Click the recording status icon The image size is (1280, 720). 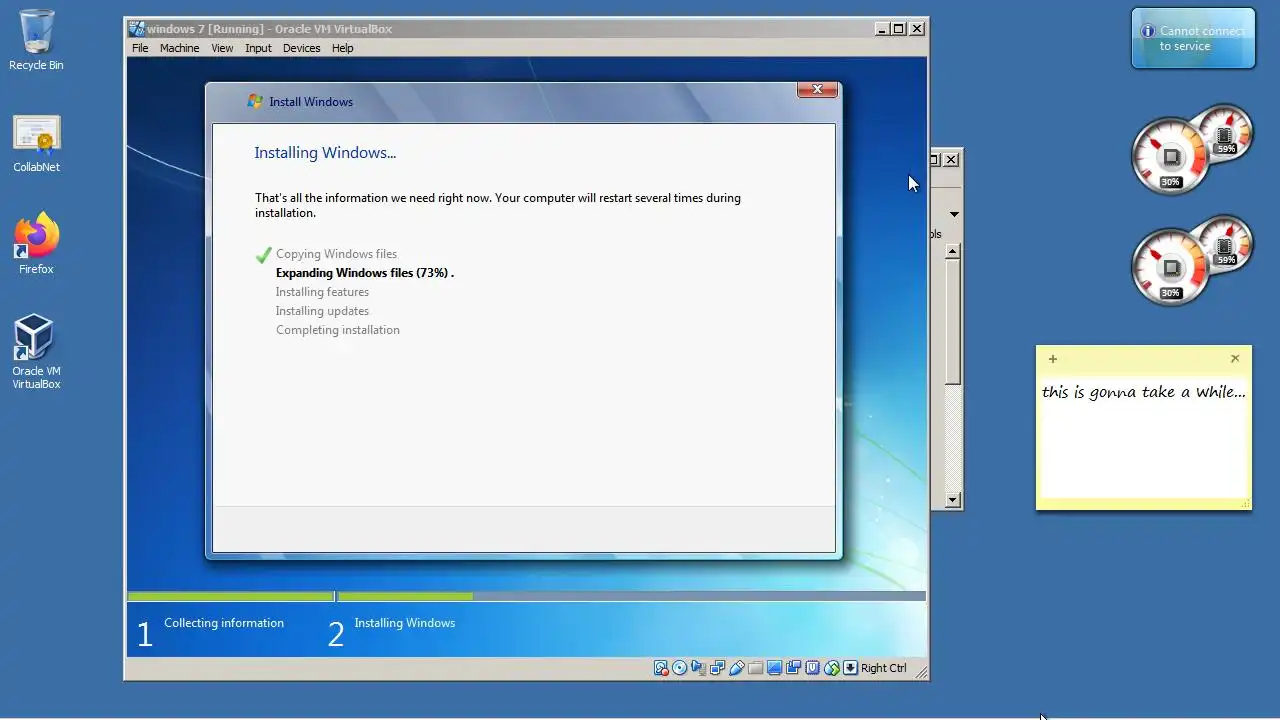[793, 668]
